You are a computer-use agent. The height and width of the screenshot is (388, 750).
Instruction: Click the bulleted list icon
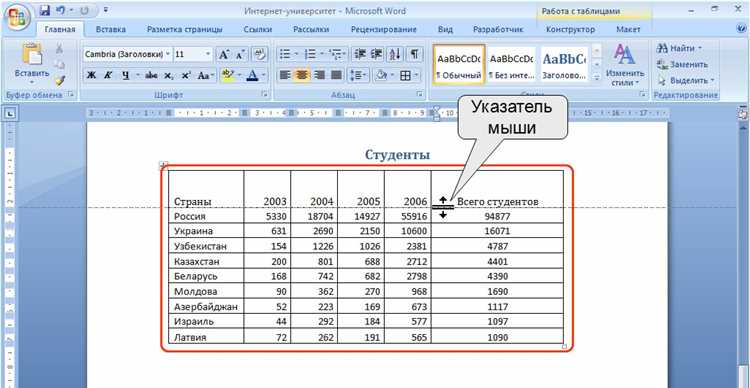pyautogui.click(x=286, y=55)
